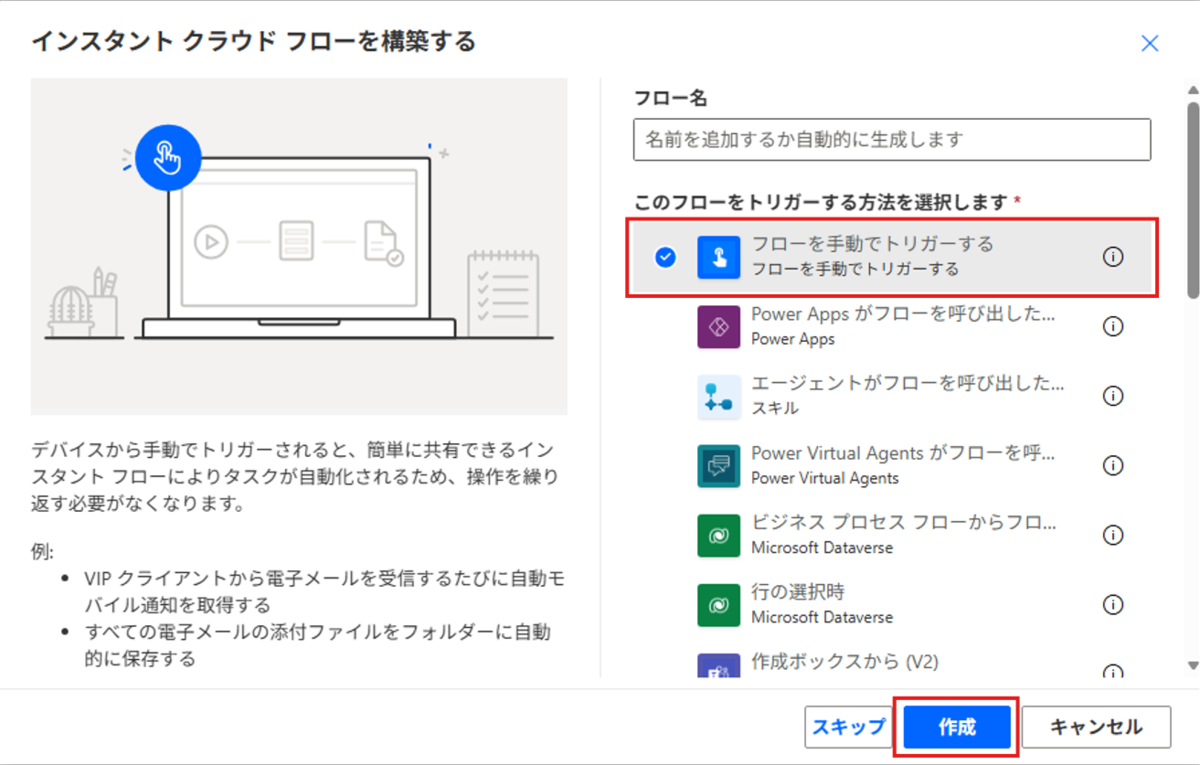The height and width of the screenshot is (765, 1200).
Task: Select the 作成ボックスから (V2) trigger
Action: coord(893,661)
